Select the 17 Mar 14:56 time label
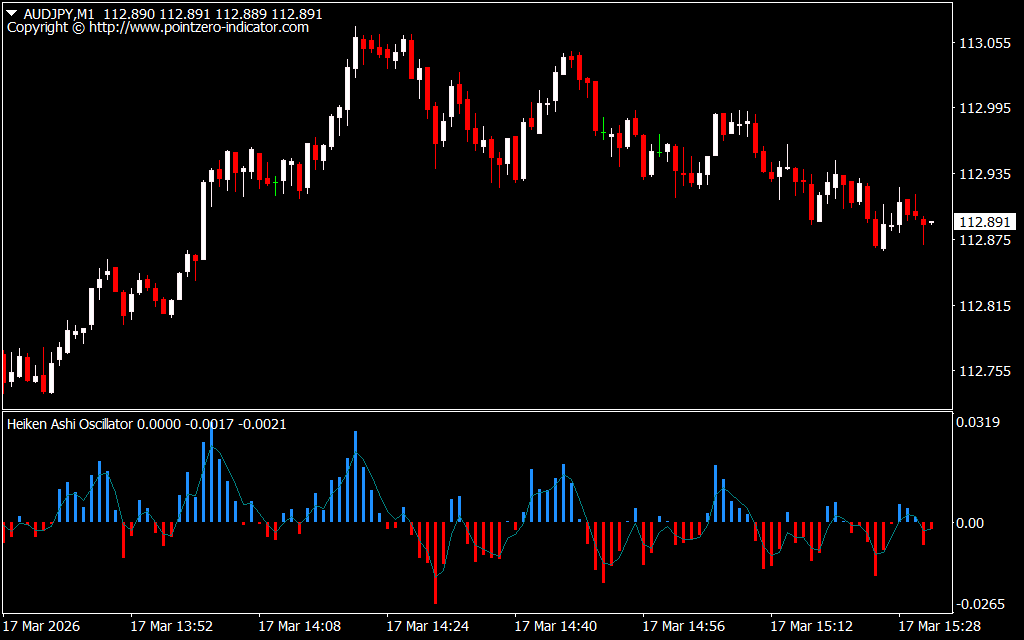 (x=683, y=626)
